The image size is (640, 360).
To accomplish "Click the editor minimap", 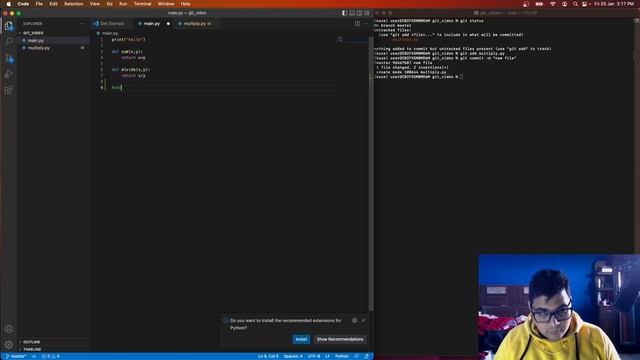I will pos(352,40).
